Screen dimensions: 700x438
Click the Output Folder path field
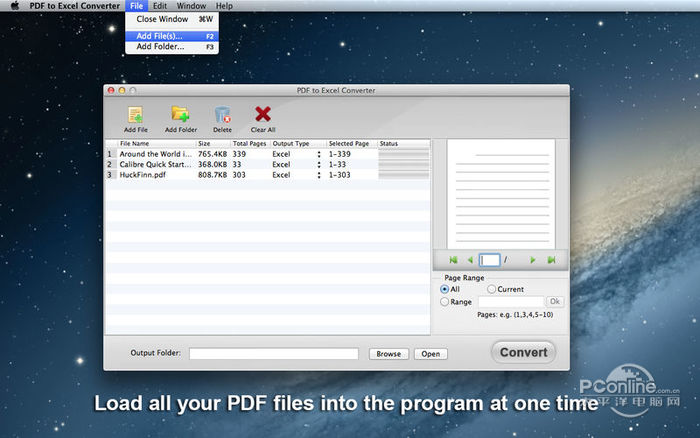coord(274,354)
